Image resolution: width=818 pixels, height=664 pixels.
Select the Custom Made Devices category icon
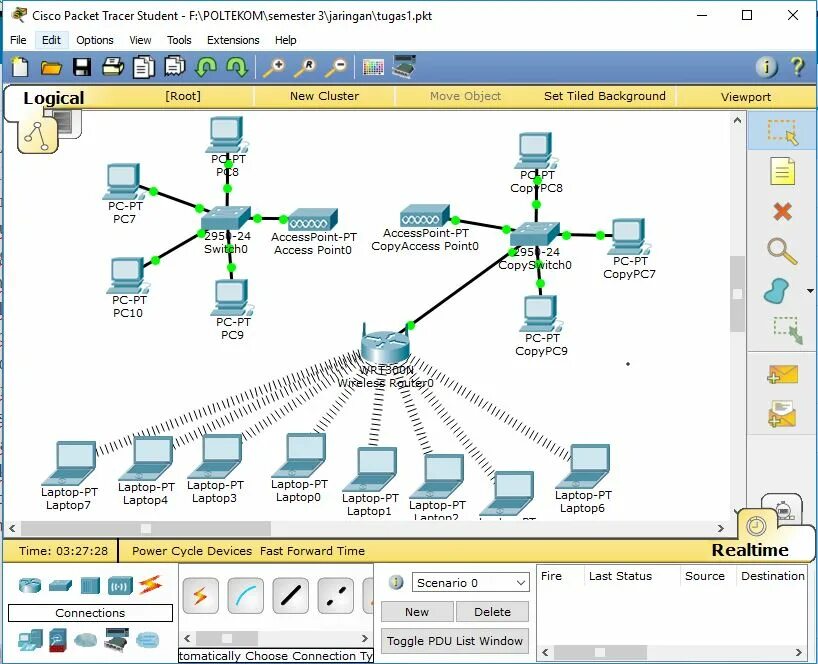click(x=116, y=639)
